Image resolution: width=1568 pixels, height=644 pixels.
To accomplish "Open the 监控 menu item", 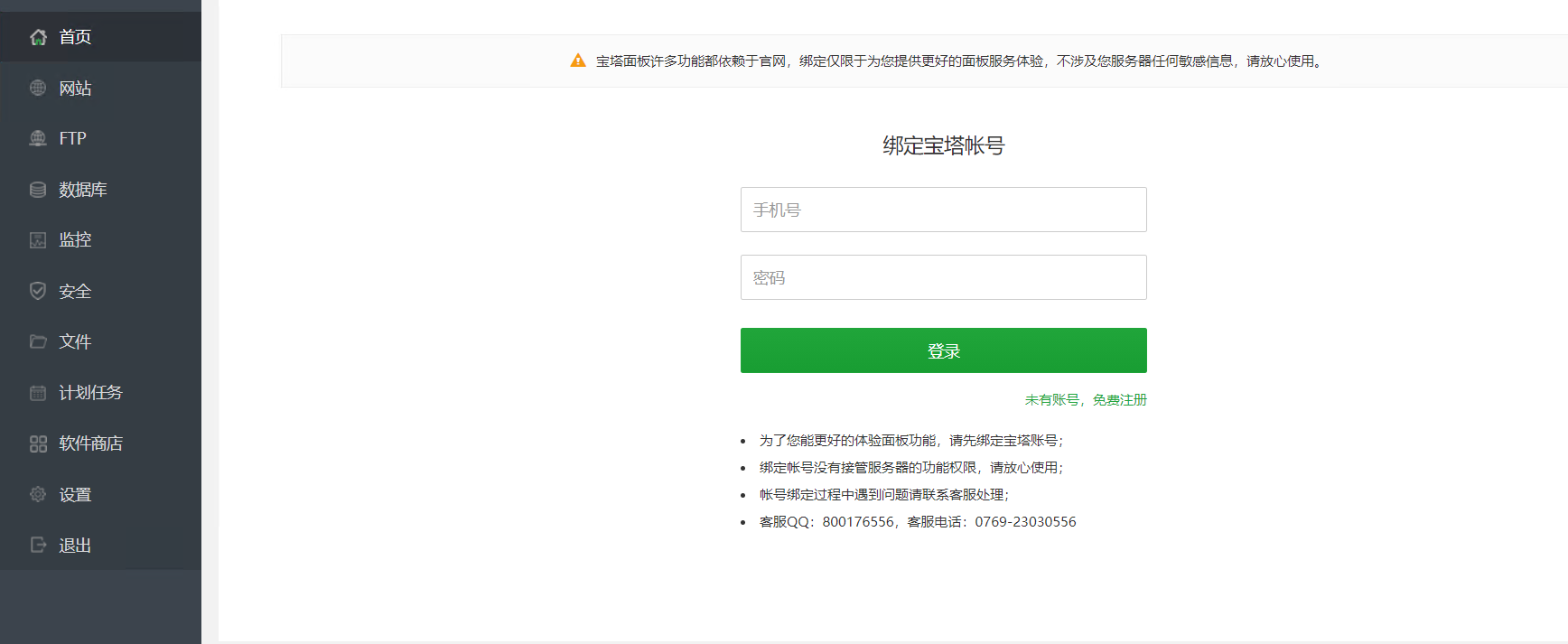I will coord(75,240).
